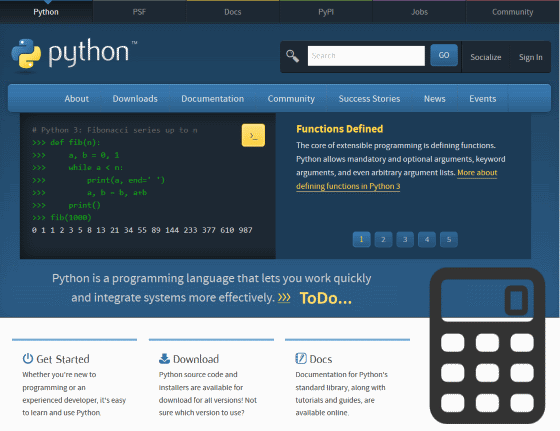Open the About navigation menu
560x431 pixels.
point(76,99)
